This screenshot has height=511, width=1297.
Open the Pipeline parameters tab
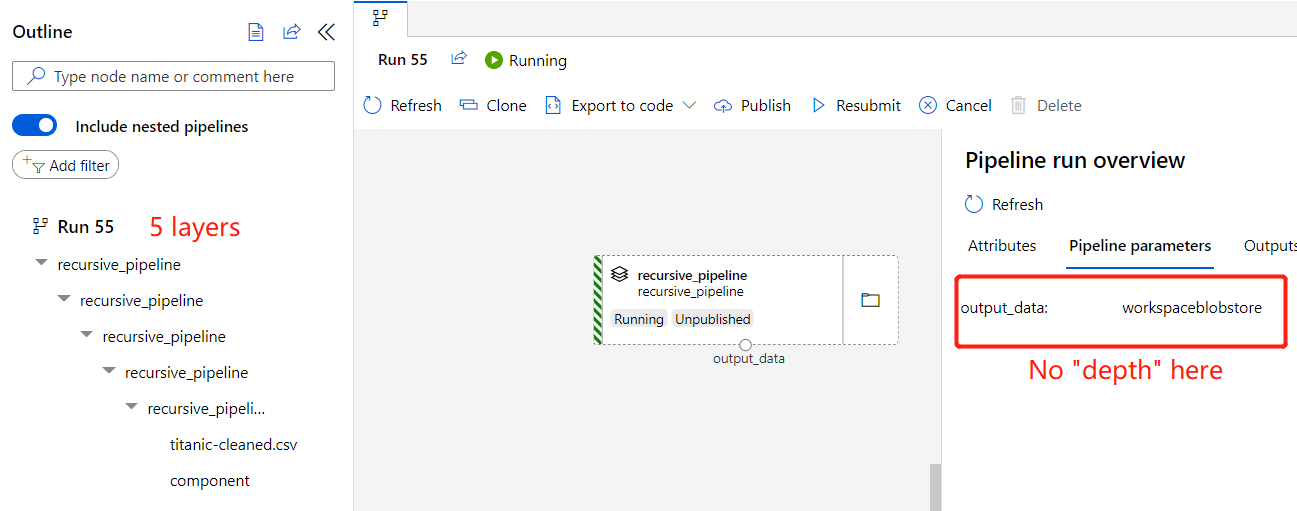click(1140, 245)
